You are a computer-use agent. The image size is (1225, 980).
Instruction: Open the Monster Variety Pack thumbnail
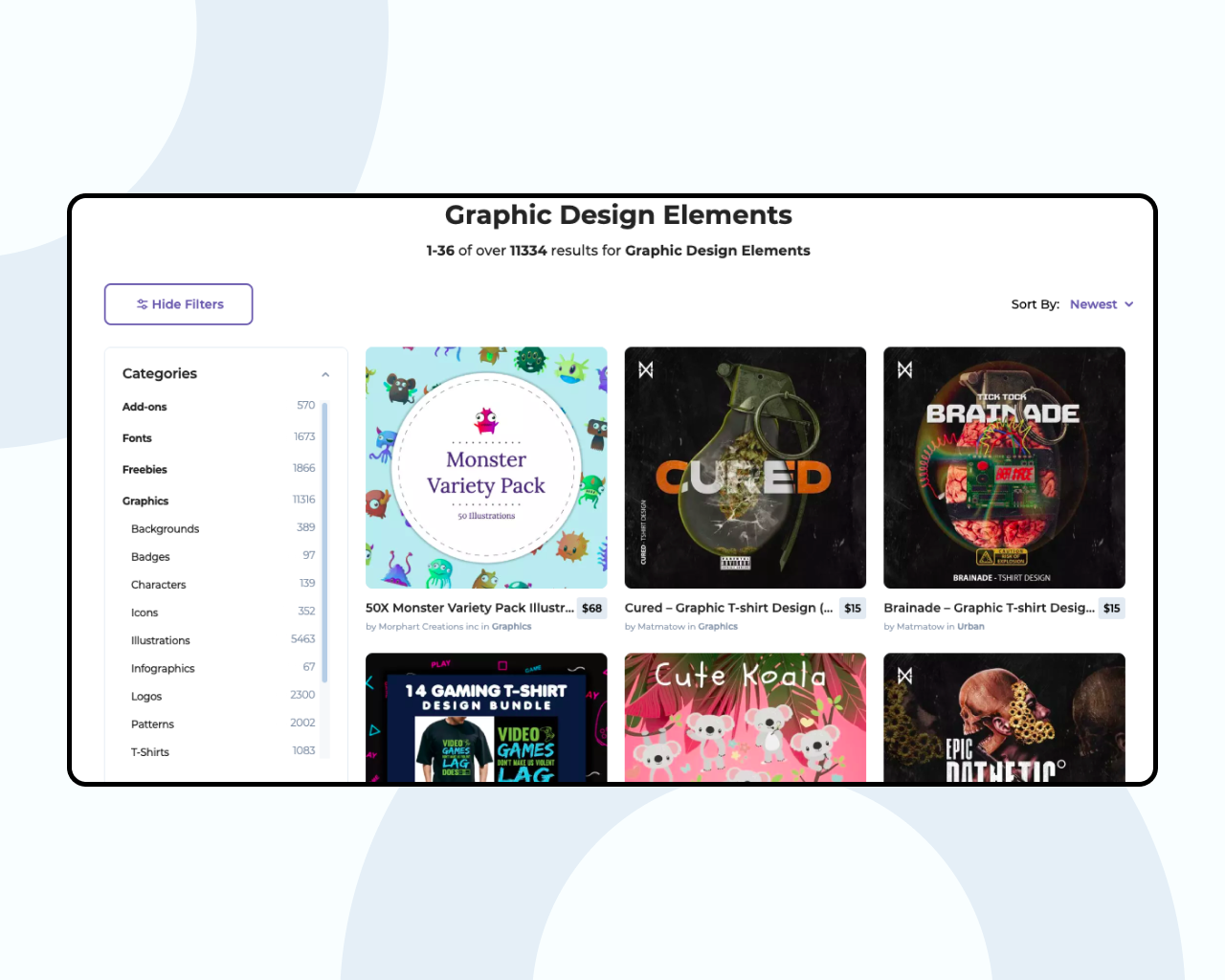click(486, 468)
